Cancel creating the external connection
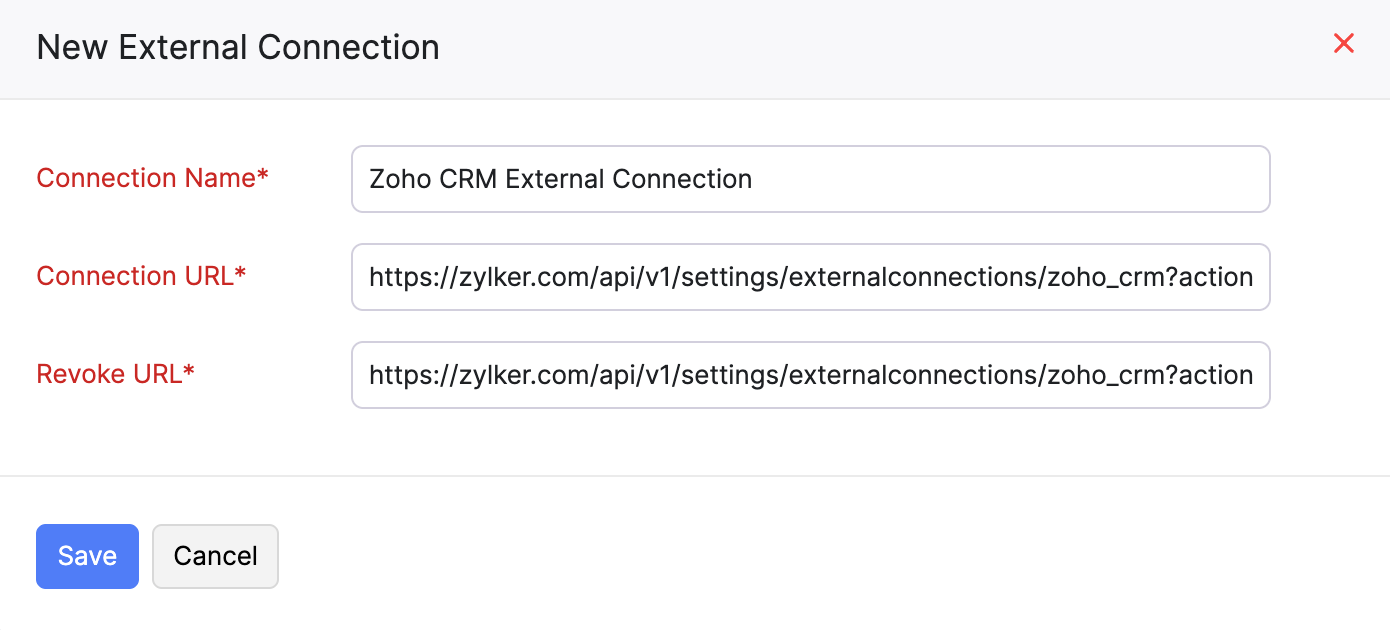1390x630 pixels. (x=215, y=556)
